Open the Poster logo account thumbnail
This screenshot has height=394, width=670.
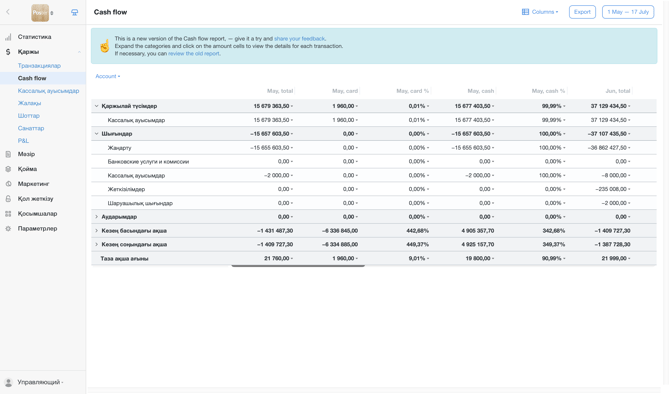[40, 12]
